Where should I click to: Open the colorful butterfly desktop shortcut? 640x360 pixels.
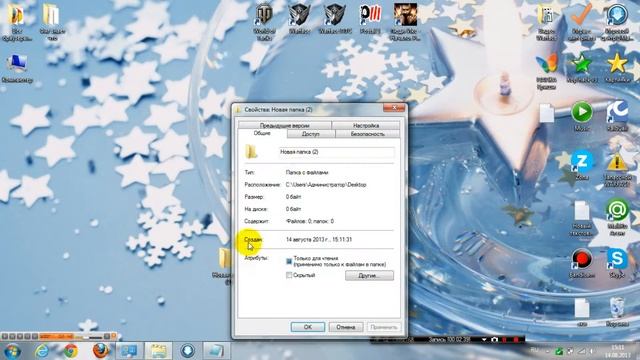click(547, 71)
